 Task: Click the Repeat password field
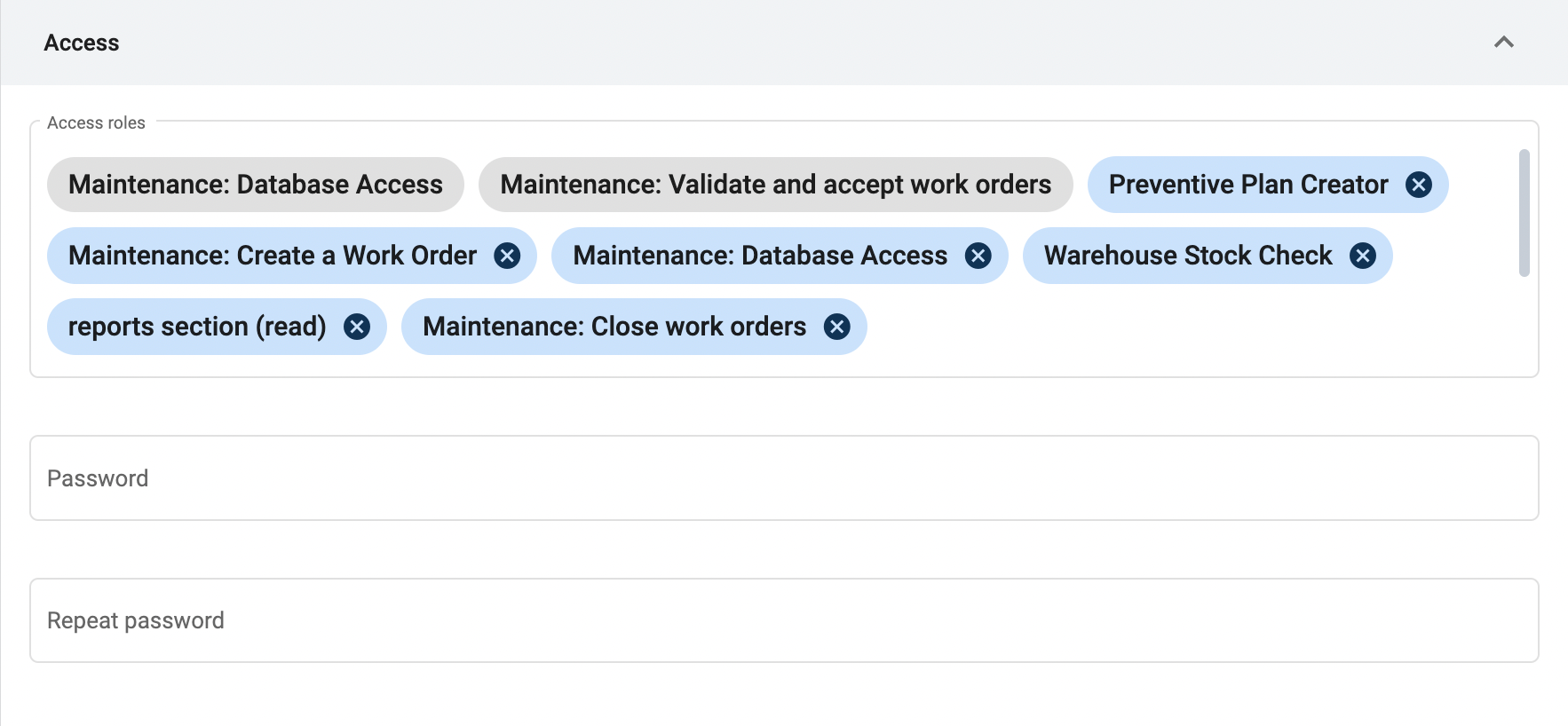pyautogui.click(x=784, y=620)
